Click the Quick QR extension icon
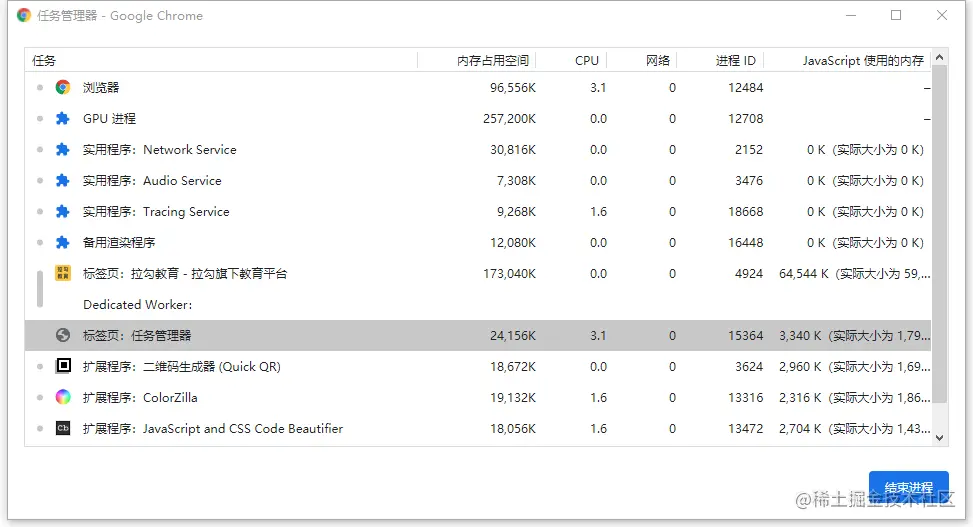Image resolution: width=973 pixels, height=527 pixels. 63,366
